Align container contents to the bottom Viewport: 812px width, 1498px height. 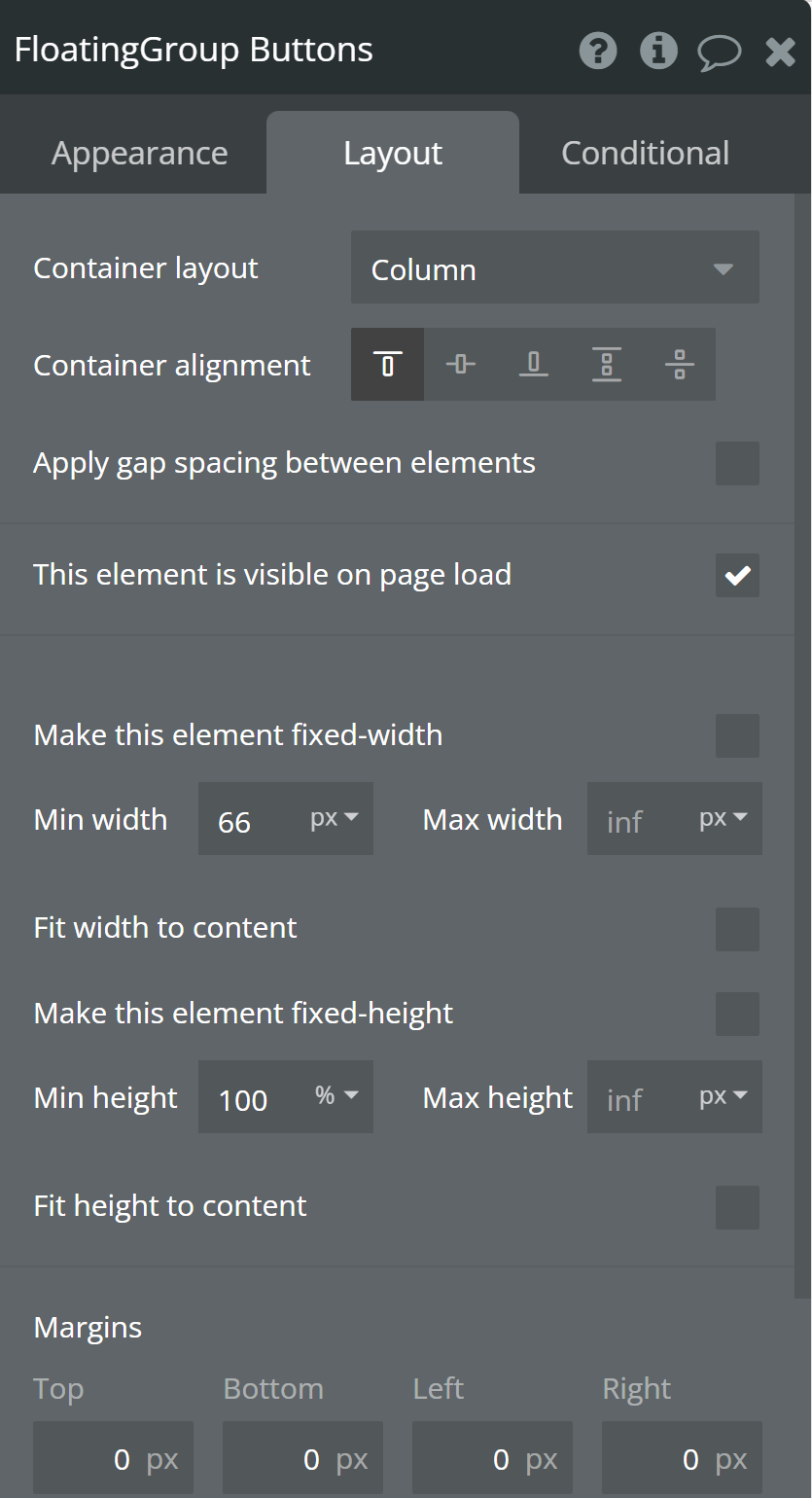coord(533,364)
